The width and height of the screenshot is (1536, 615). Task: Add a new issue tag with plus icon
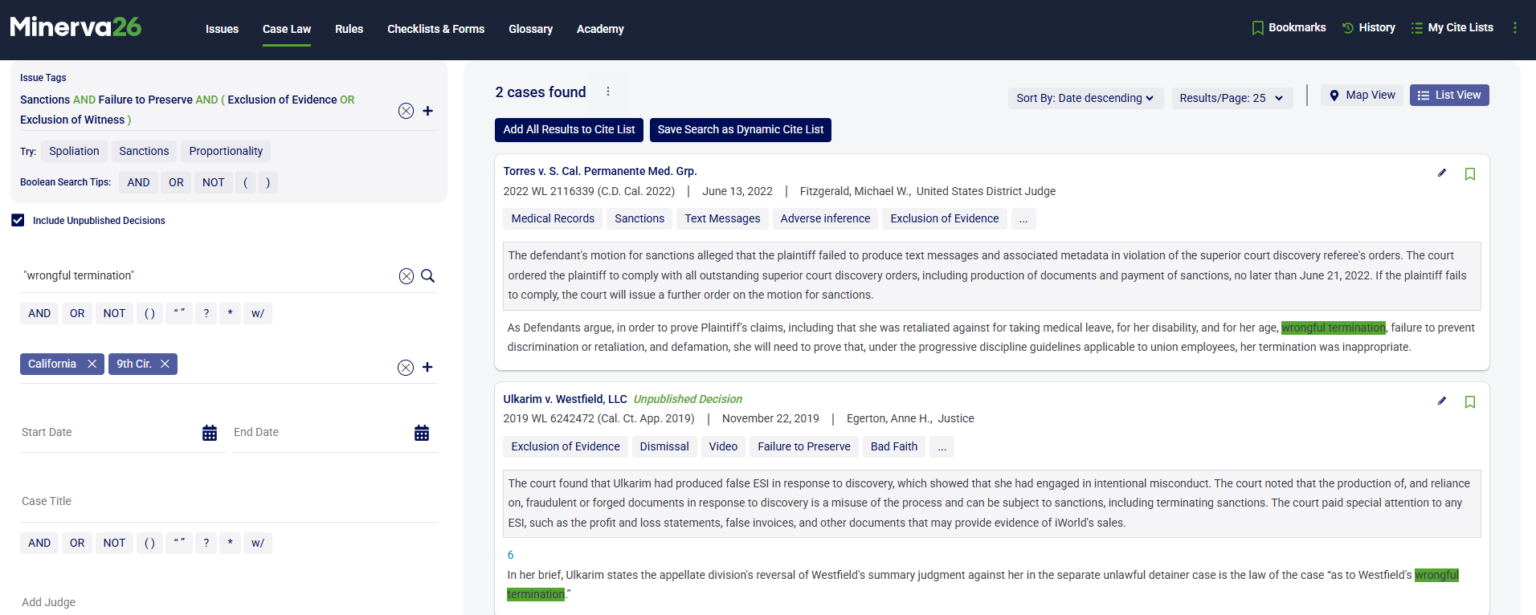428,111
